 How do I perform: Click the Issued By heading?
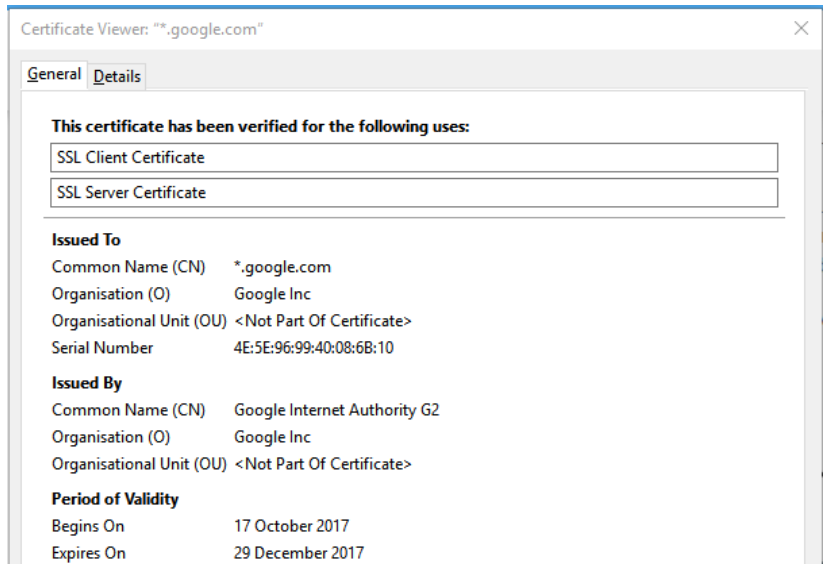click(x=87, y=383)
